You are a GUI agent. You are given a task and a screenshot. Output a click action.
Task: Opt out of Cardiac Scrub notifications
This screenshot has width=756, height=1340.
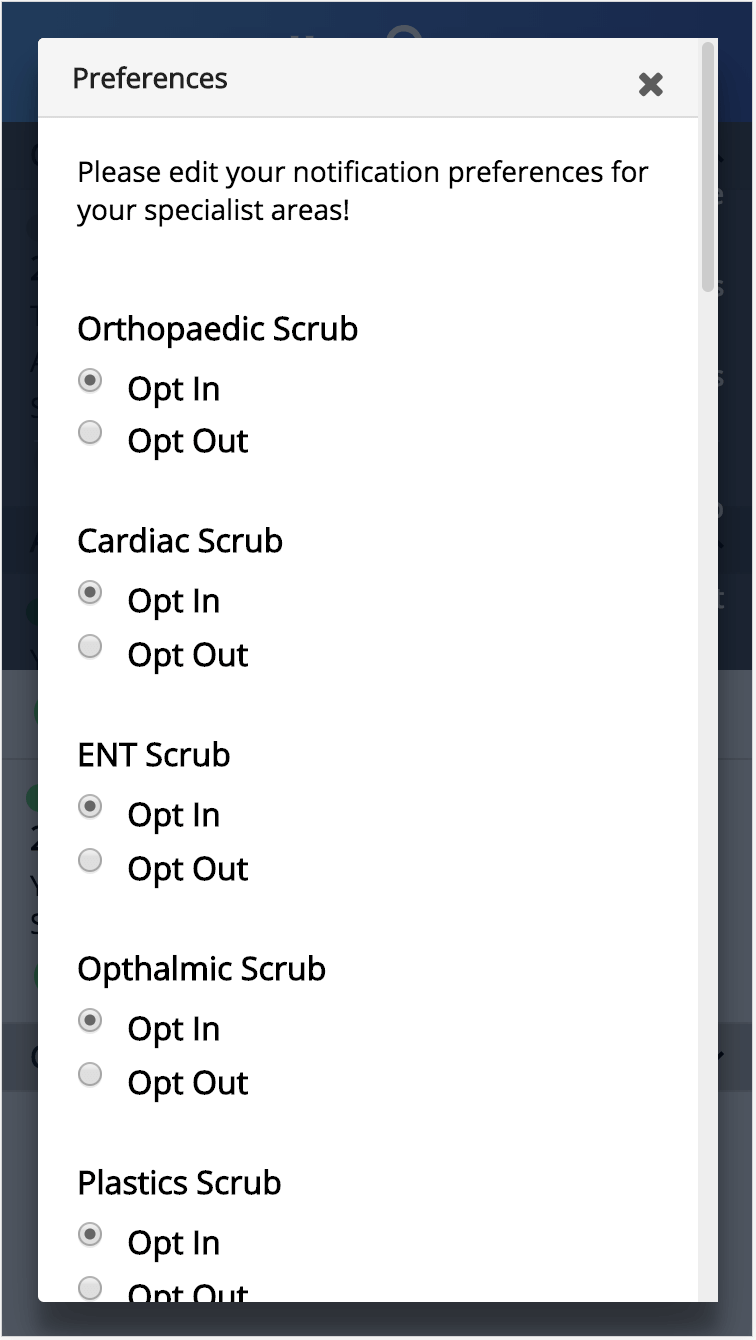pyautogui.click(x=89, y=646)
